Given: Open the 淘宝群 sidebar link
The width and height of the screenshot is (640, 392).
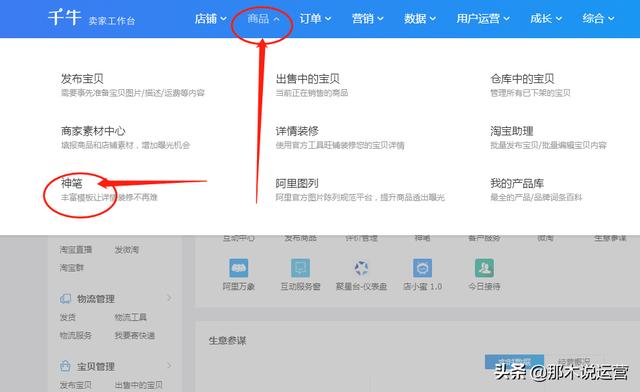Looking at the screenshot, I should click(71, 268).
